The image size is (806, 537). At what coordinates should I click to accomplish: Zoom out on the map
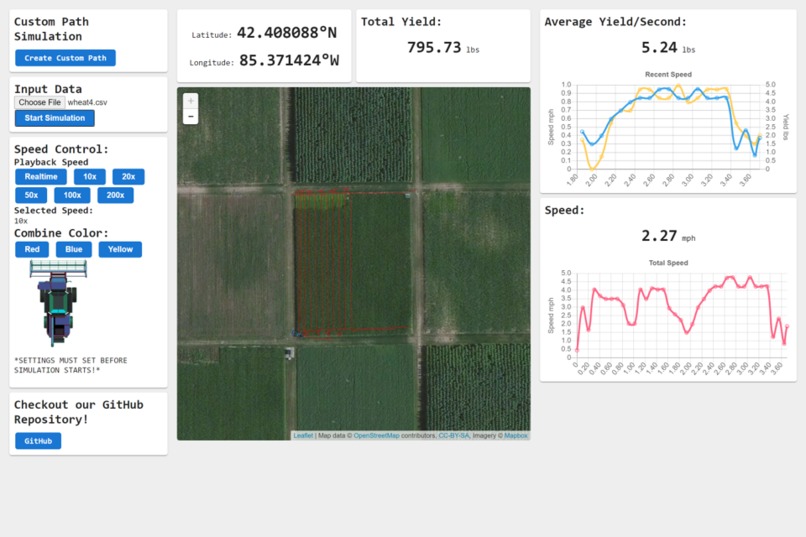click(x=191, y=116)
